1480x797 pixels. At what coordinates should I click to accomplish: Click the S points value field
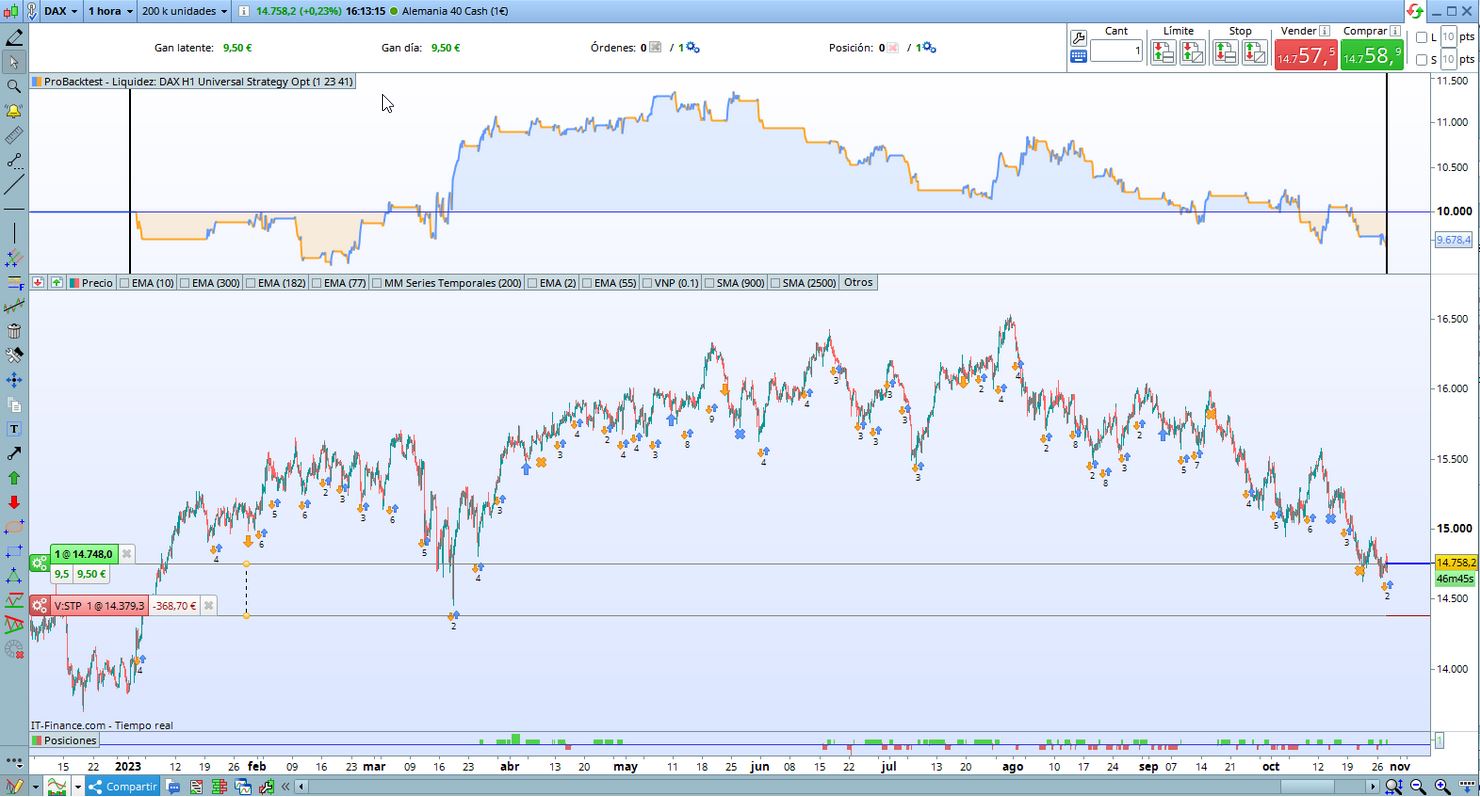(1449, 60)
